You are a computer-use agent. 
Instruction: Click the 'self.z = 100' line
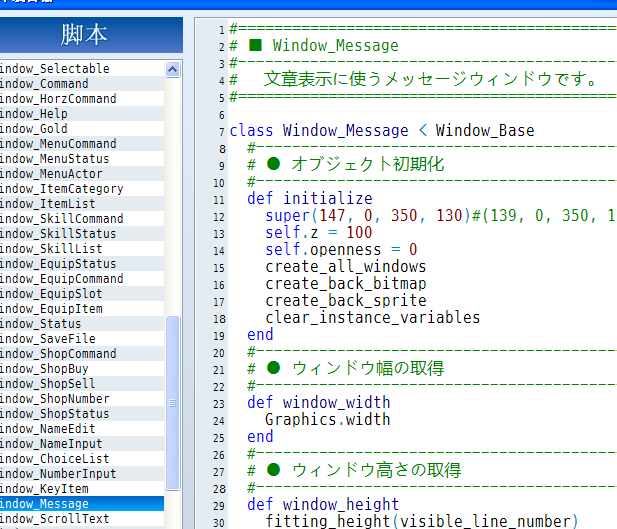point(319,232)
